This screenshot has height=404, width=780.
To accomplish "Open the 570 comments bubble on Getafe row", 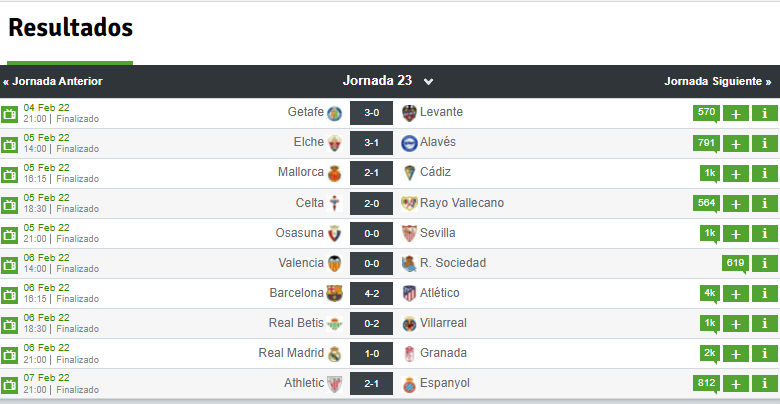I will (706, 113).
